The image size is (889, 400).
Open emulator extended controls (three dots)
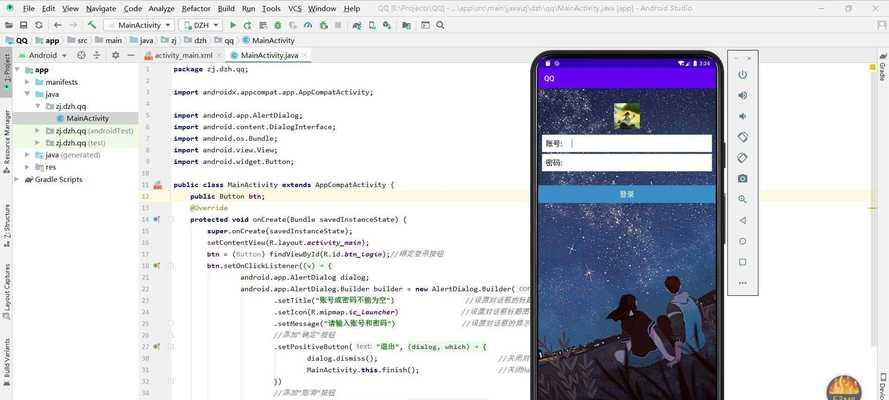tap(742, 283)
